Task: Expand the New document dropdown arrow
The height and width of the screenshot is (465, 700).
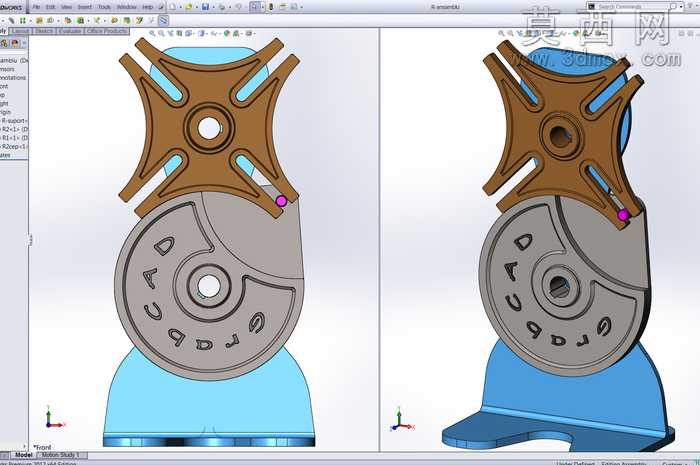Action: [179, 8]
